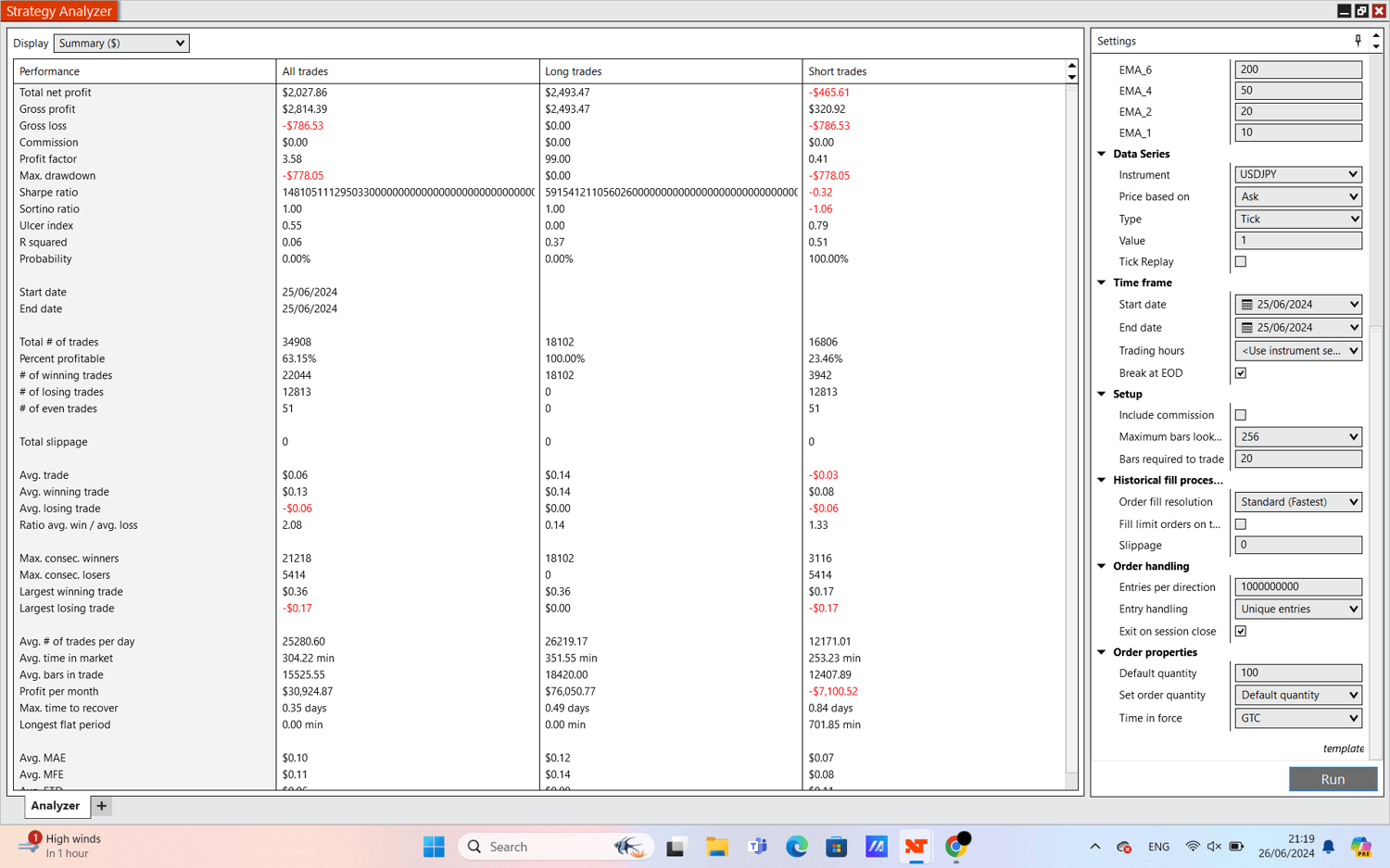Screen dimensions: 1390x868
Task: Open the Display Summary ($) dropdown
Action: pos(121,44)
